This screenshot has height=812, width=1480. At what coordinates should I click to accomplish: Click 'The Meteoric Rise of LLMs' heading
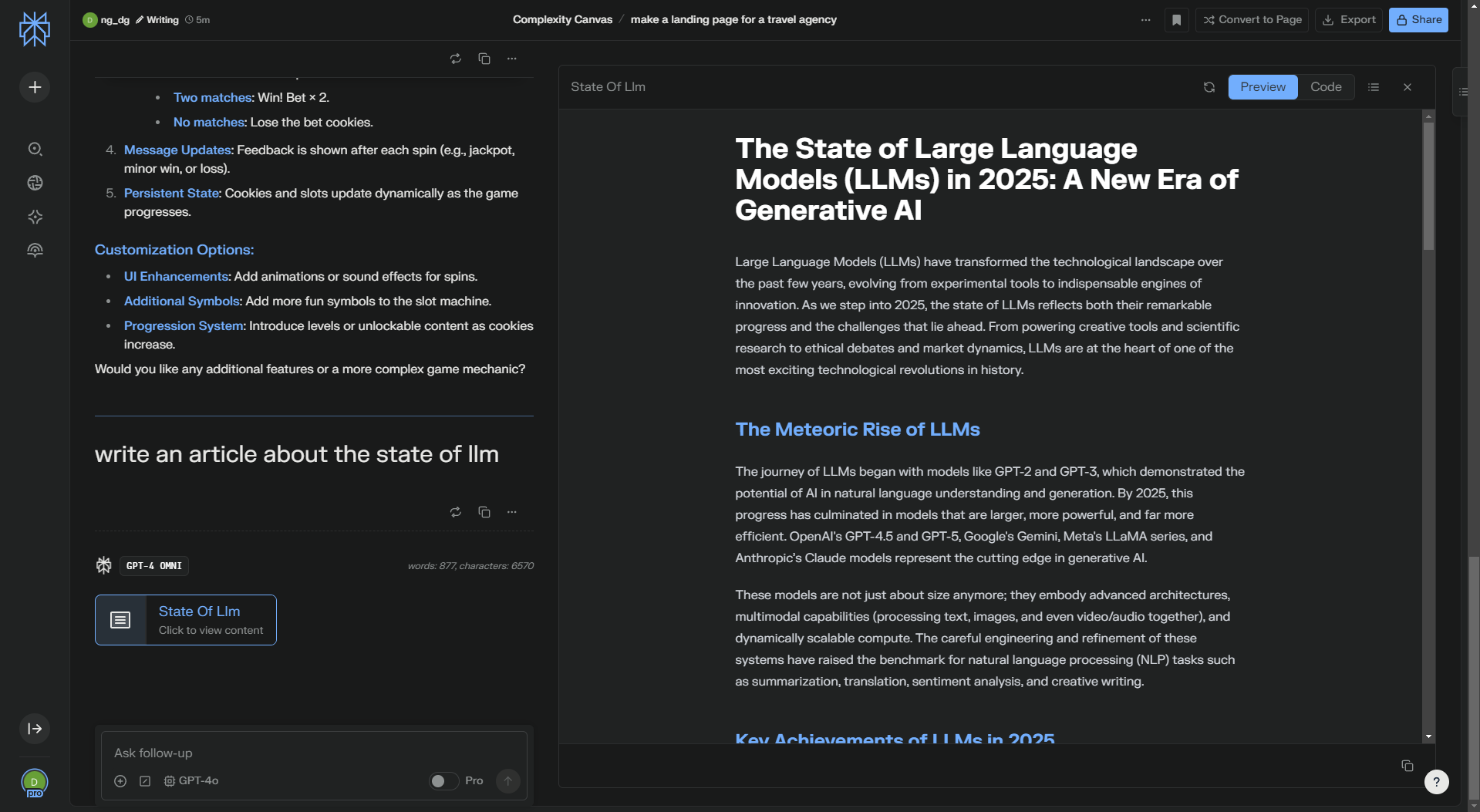(x=857, y=430)
